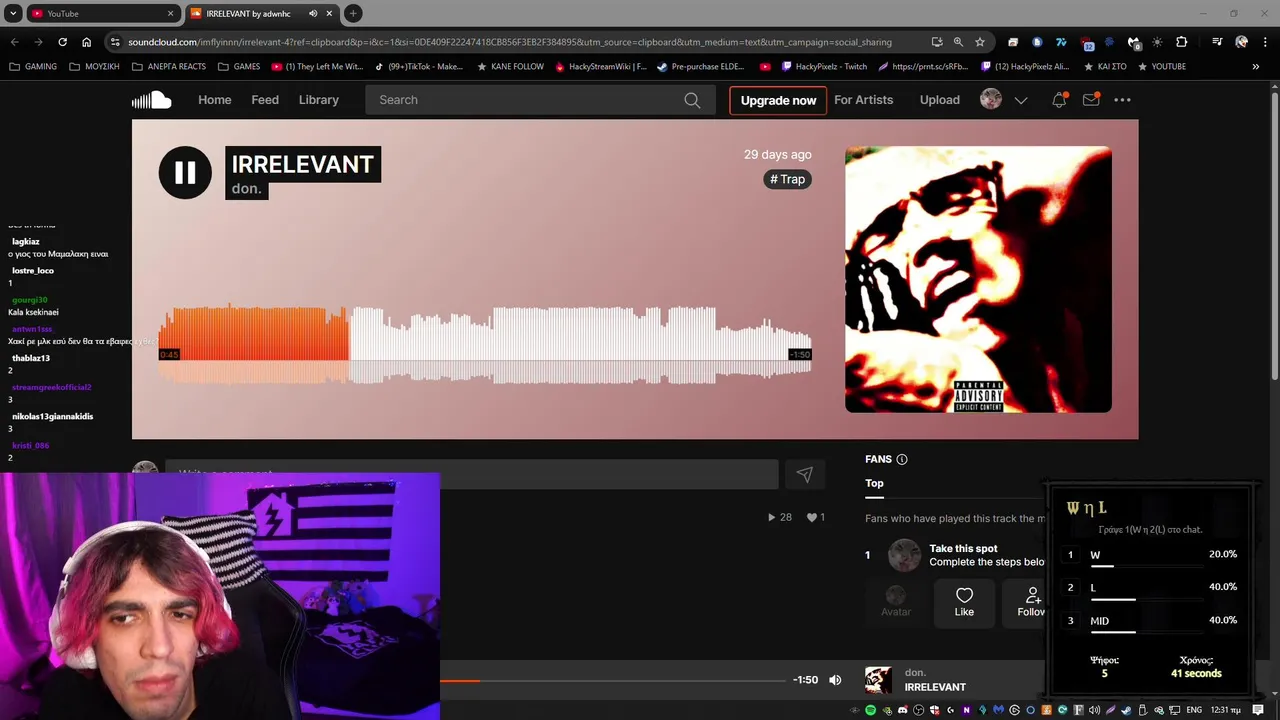Open the ΜΟΥΣΙΚΗ bookmarks folder

94,66
